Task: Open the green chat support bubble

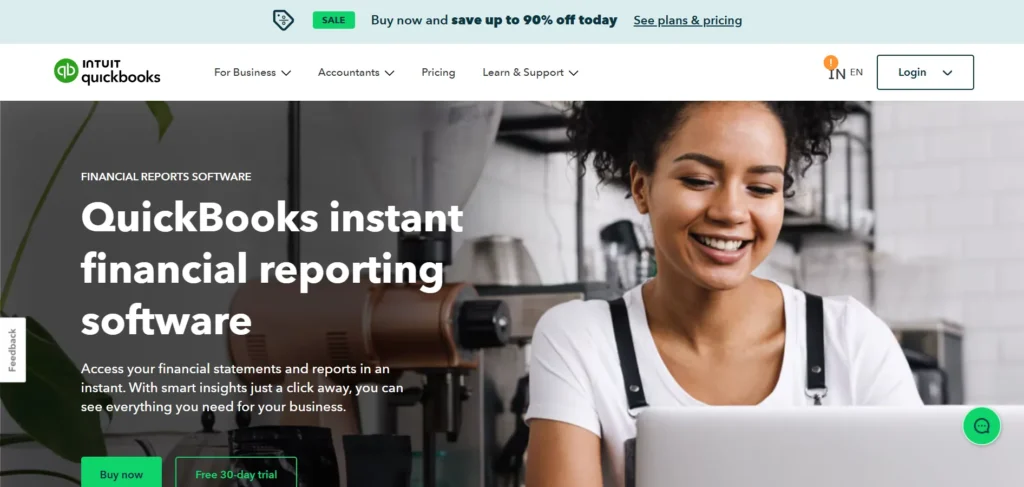Action: point(982,426)
